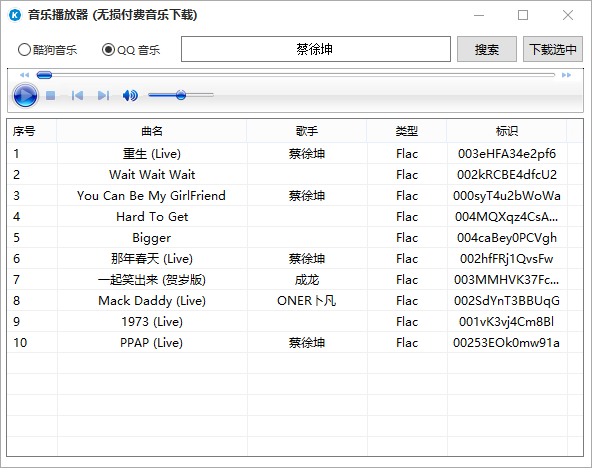
Task: Sort by the 曲名 column header
Action: (x=152, y=131)
